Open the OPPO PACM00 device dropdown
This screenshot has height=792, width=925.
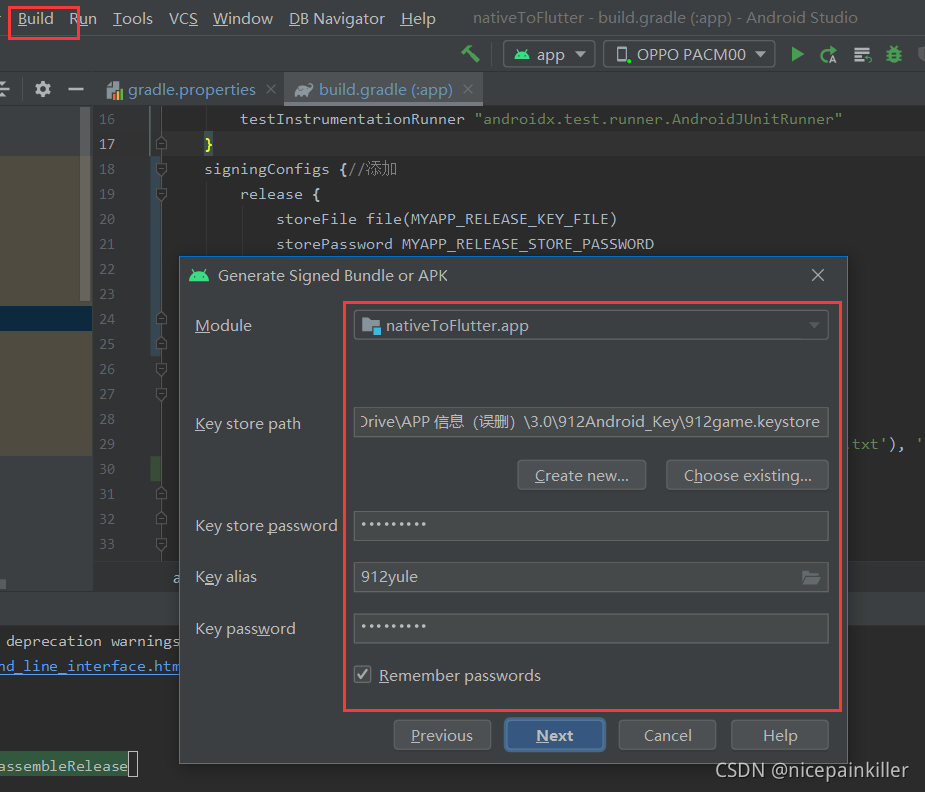pyautogui.click(x=689, y=54)
